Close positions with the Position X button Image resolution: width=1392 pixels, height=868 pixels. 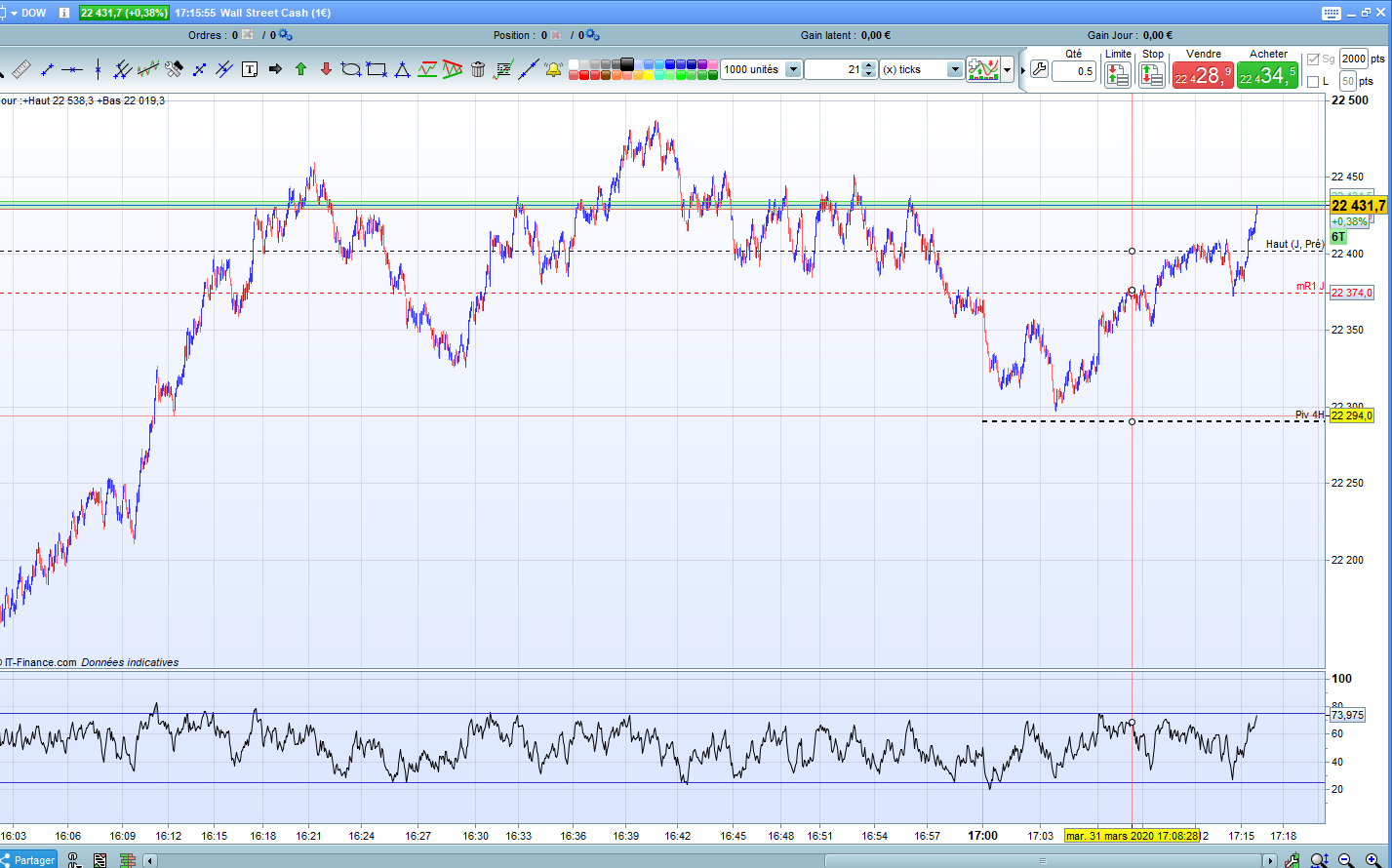pos(555,35)
